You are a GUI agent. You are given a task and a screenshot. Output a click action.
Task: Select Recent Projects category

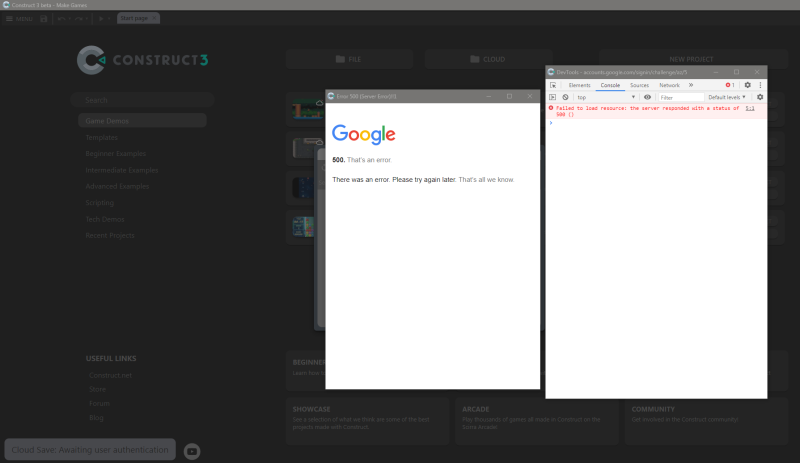pos(110,235)
